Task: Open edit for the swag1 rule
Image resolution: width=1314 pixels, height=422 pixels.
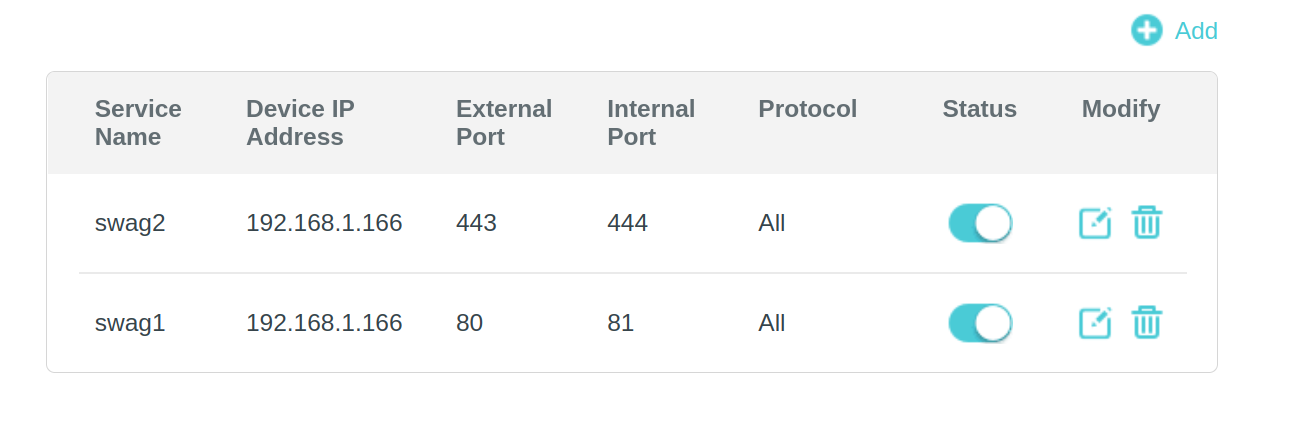Action: (1095, 322)
